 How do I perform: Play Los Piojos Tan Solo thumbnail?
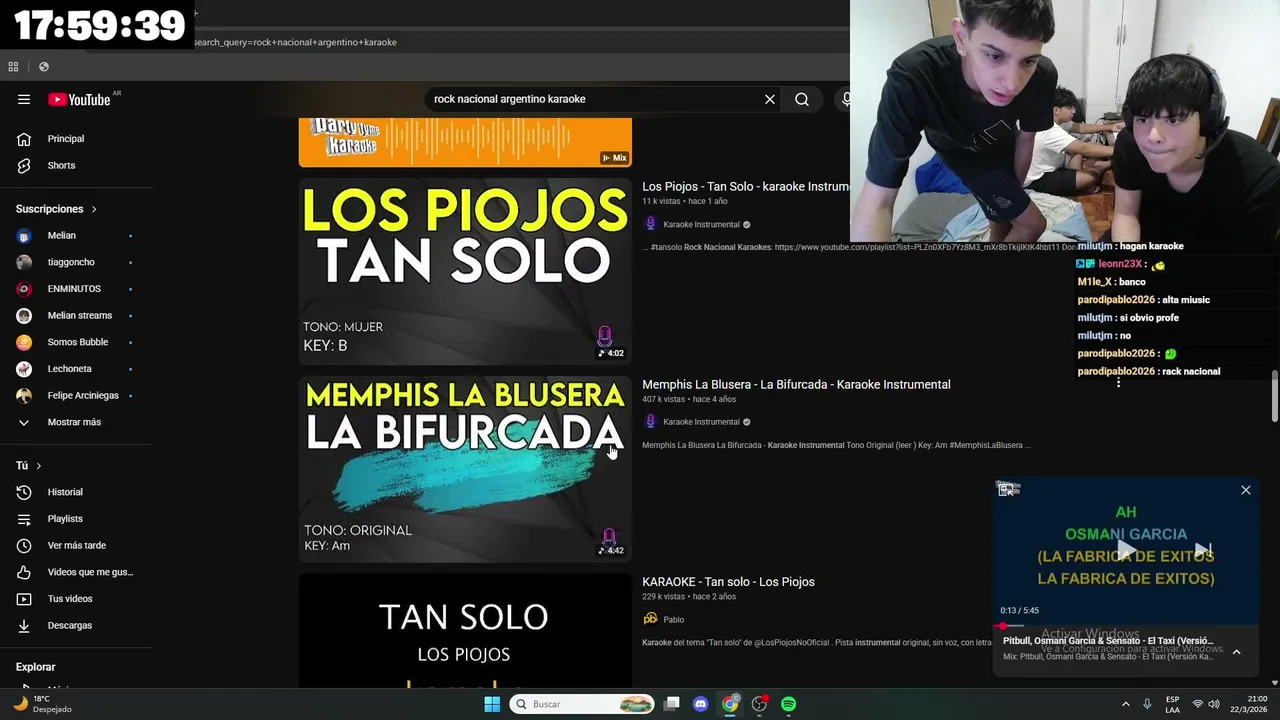(x=465, y=271)
